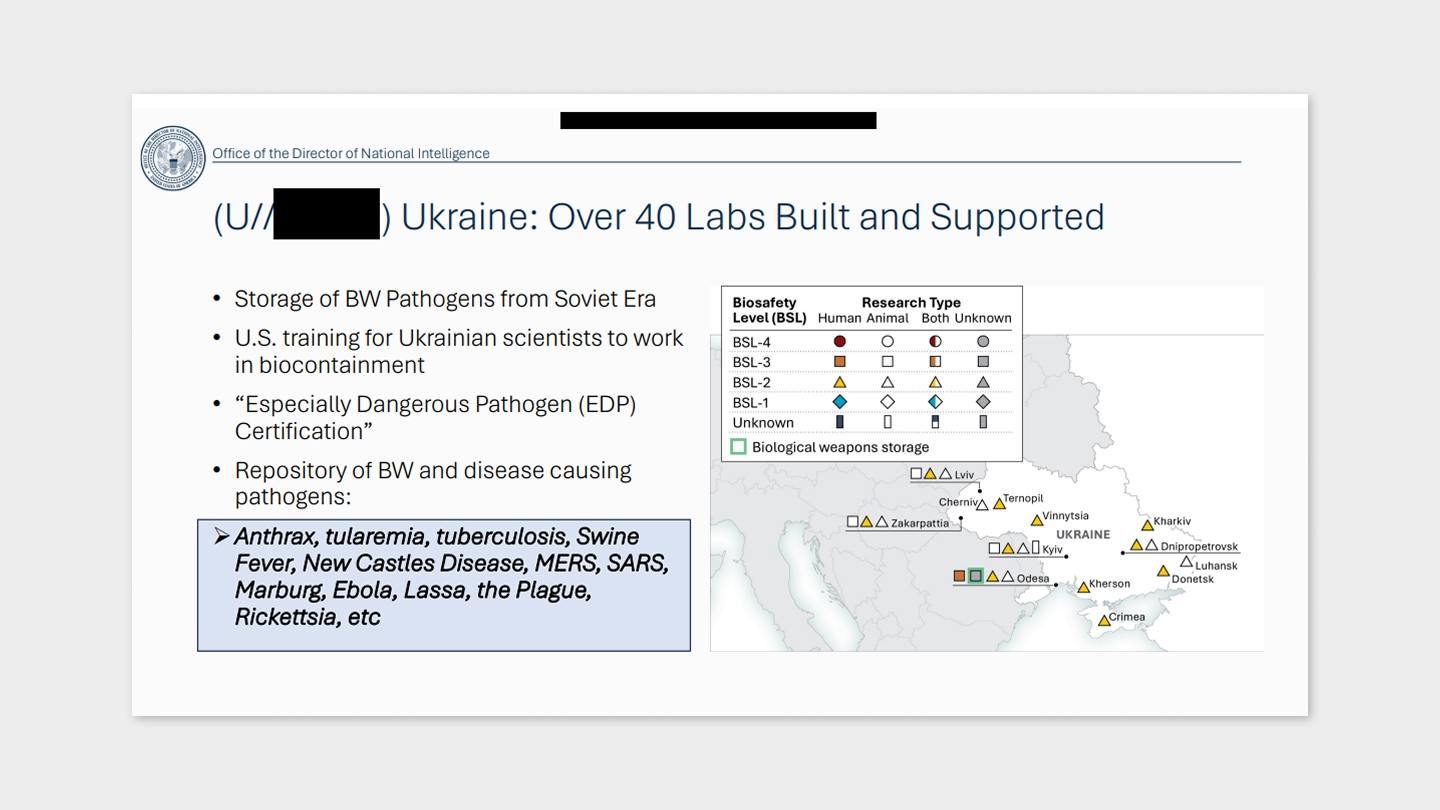This screenshot has width=1440, height=810.
Task: Click the Office of the Director header text
Action: 351,153
